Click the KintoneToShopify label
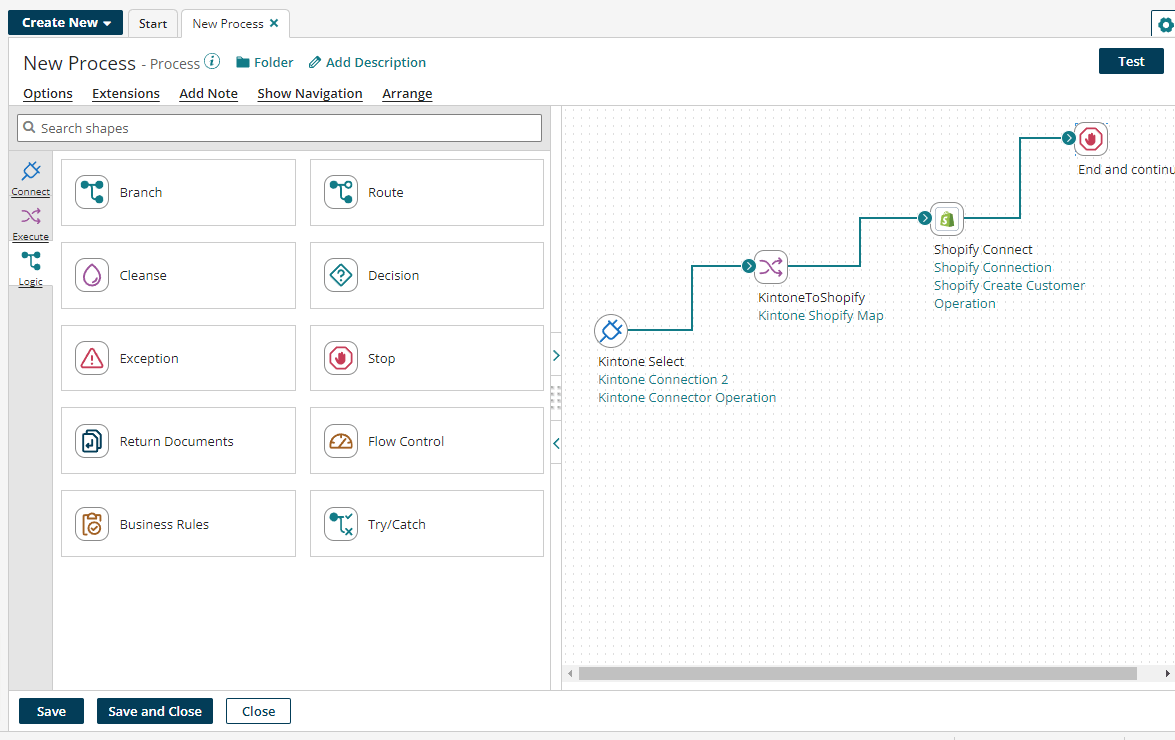Screen dimensions: 1175x740 click(812, 297)
